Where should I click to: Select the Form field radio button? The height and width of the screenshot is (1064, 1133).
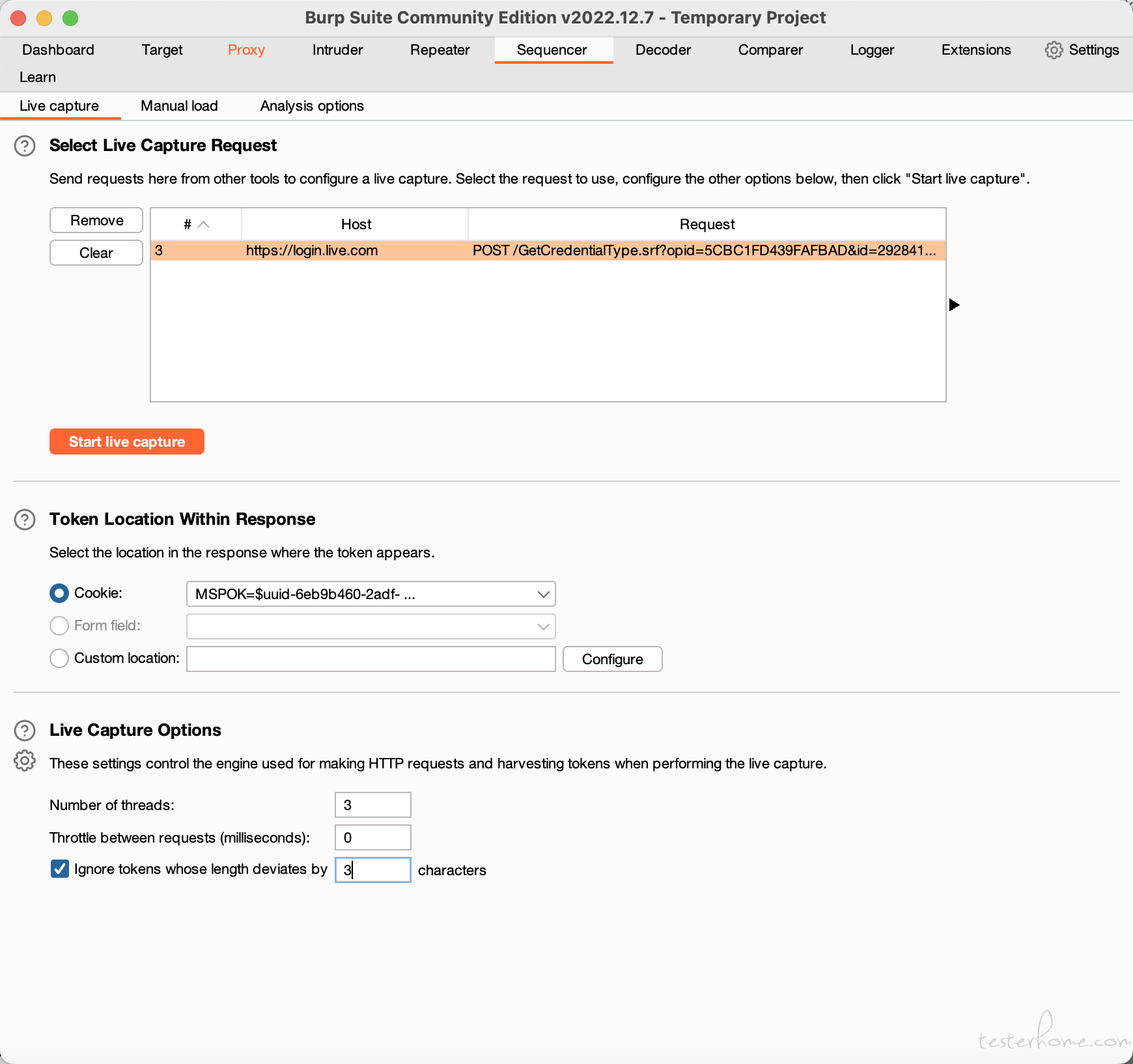(59, 626)
